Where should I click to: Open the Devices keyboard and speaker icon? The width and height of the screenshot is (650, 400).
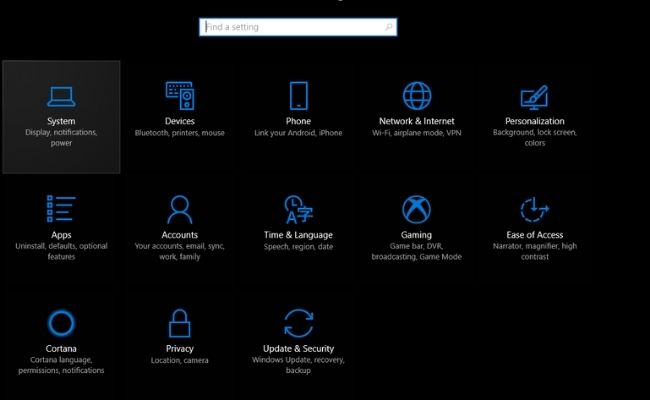(179, 96)
